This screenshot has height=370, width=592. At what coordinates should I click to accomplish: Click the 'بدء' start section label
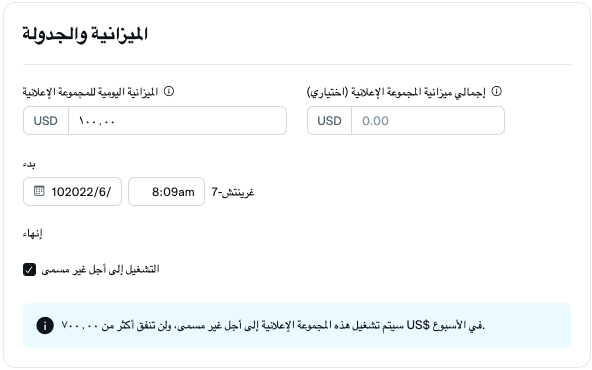pyautogui.click(x=29, y=164)
